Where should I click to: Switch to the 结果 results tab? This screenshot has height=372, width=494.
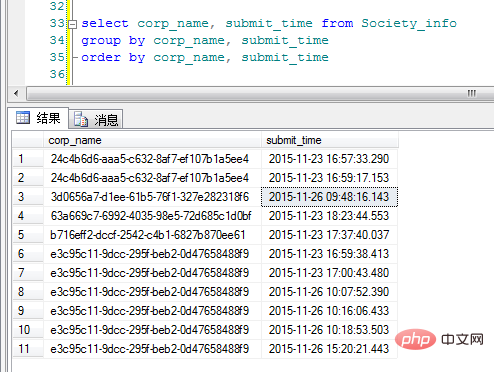38,118
